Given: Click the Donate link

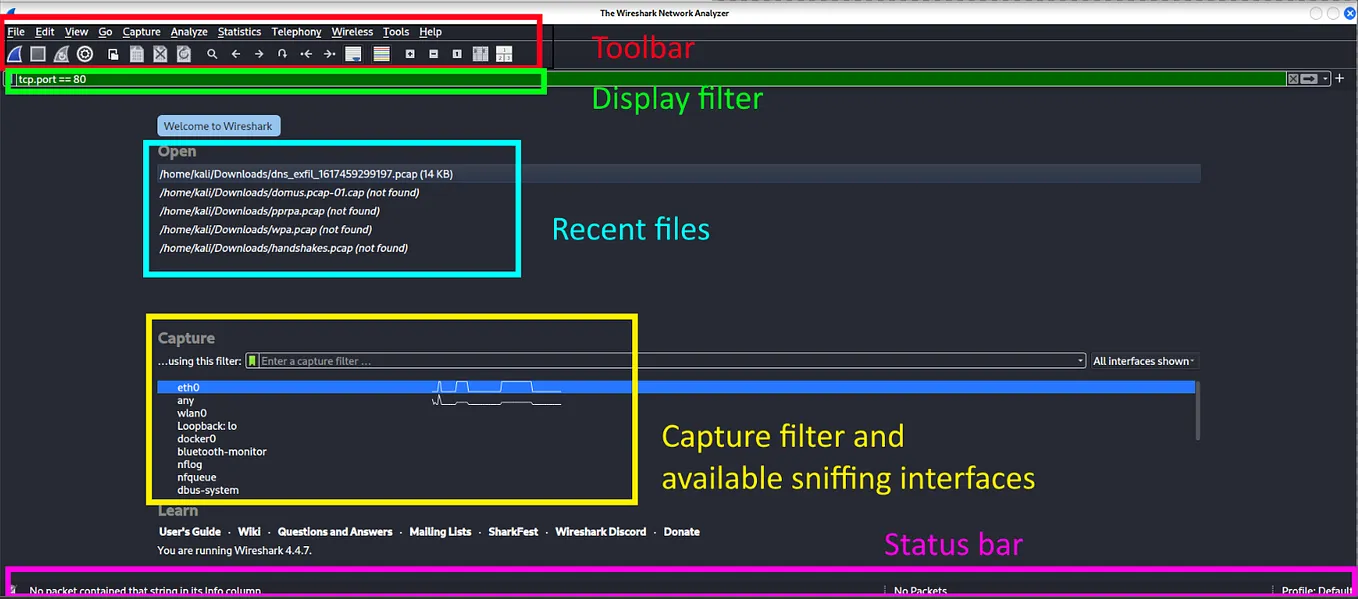Looking at the screenshot, I should pos(681,531).
